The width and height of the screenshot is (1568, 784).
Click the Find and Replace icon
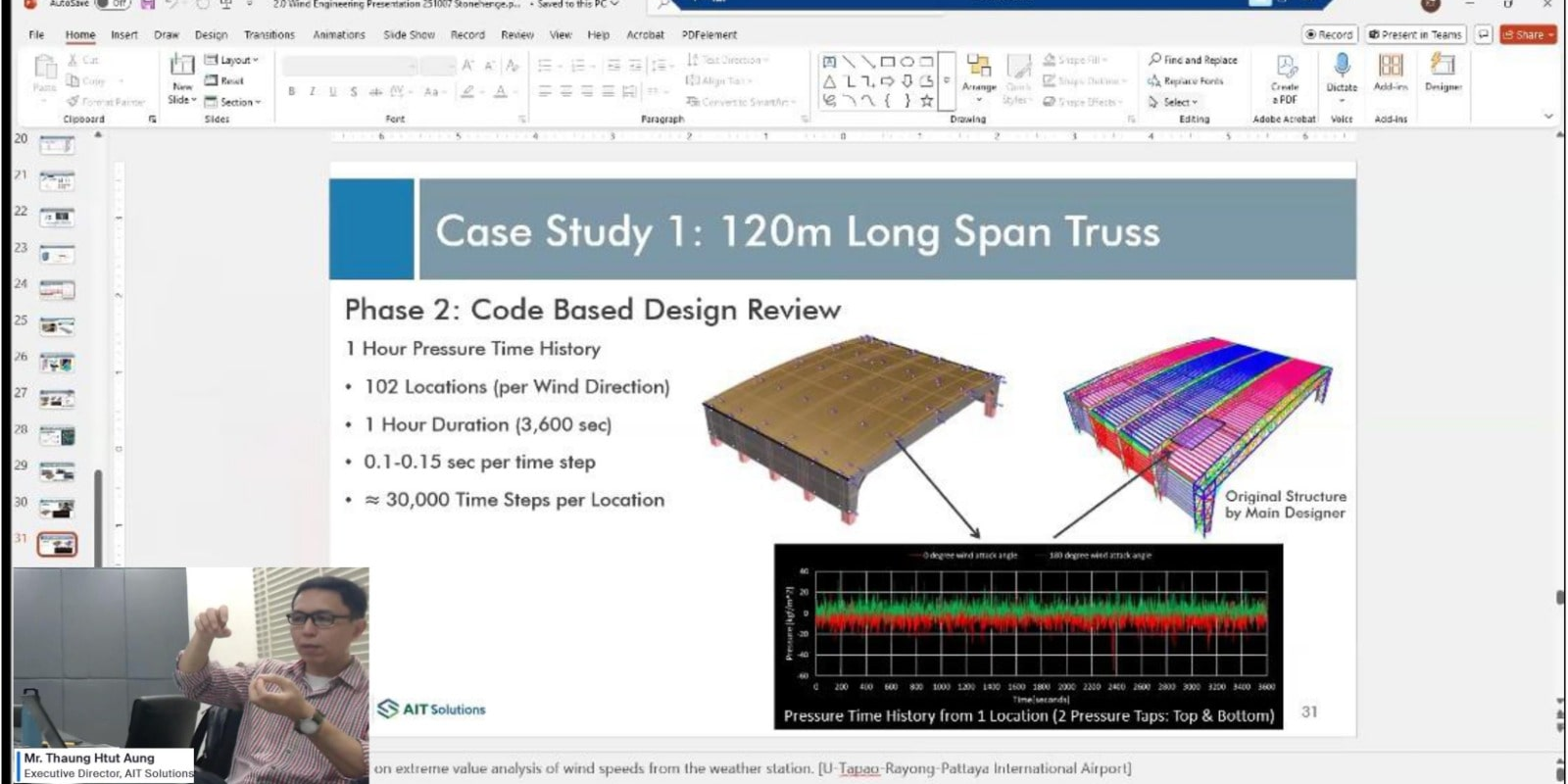1193,60
